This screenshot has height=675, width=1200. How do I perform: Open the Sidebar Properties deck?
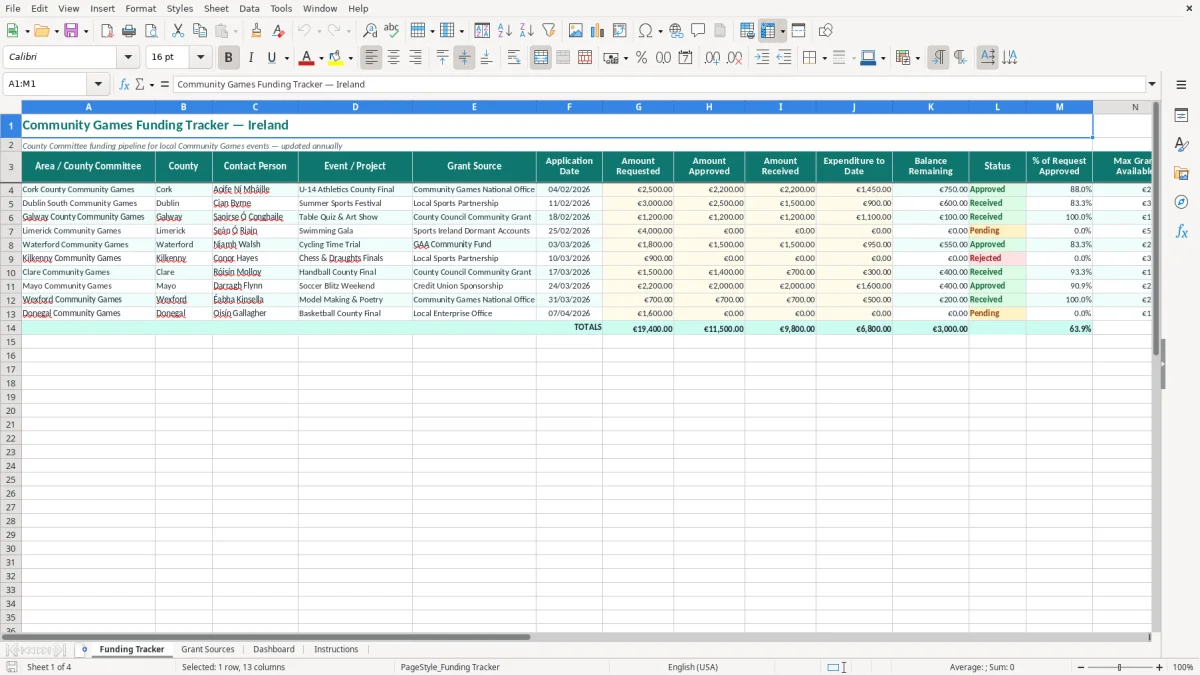[1181, 116]
